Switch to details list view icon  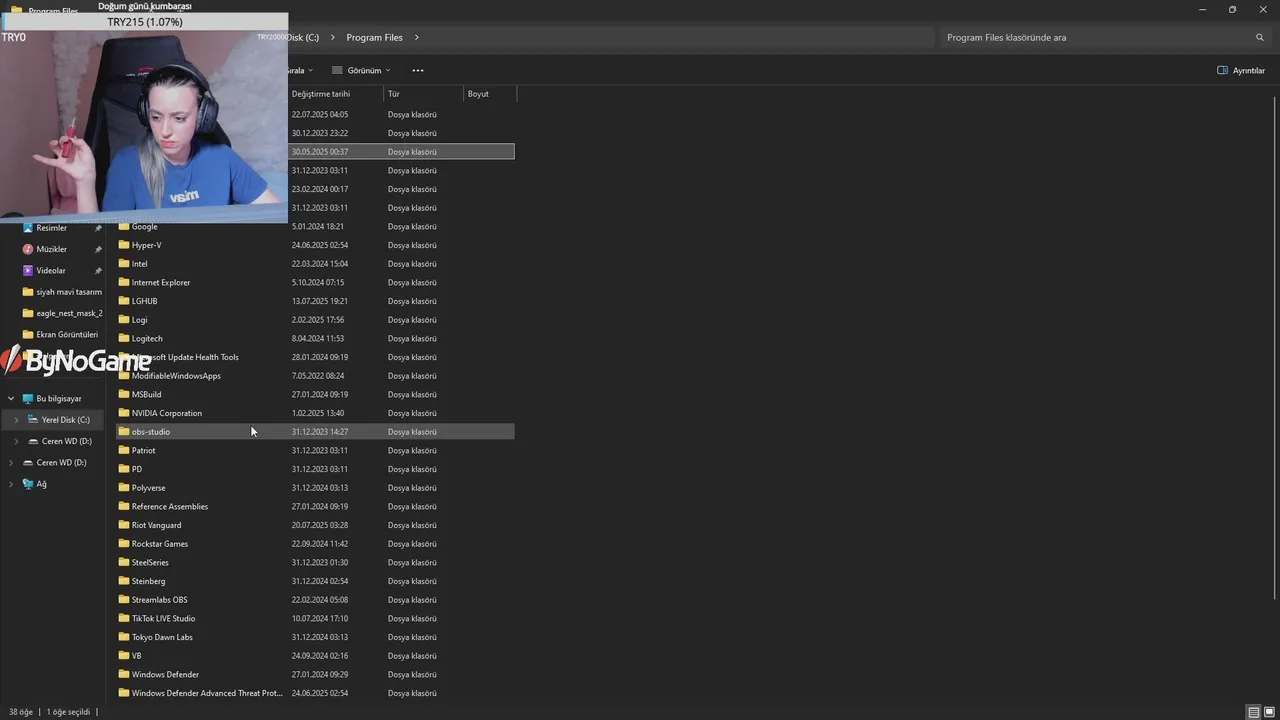[1253, 712]
